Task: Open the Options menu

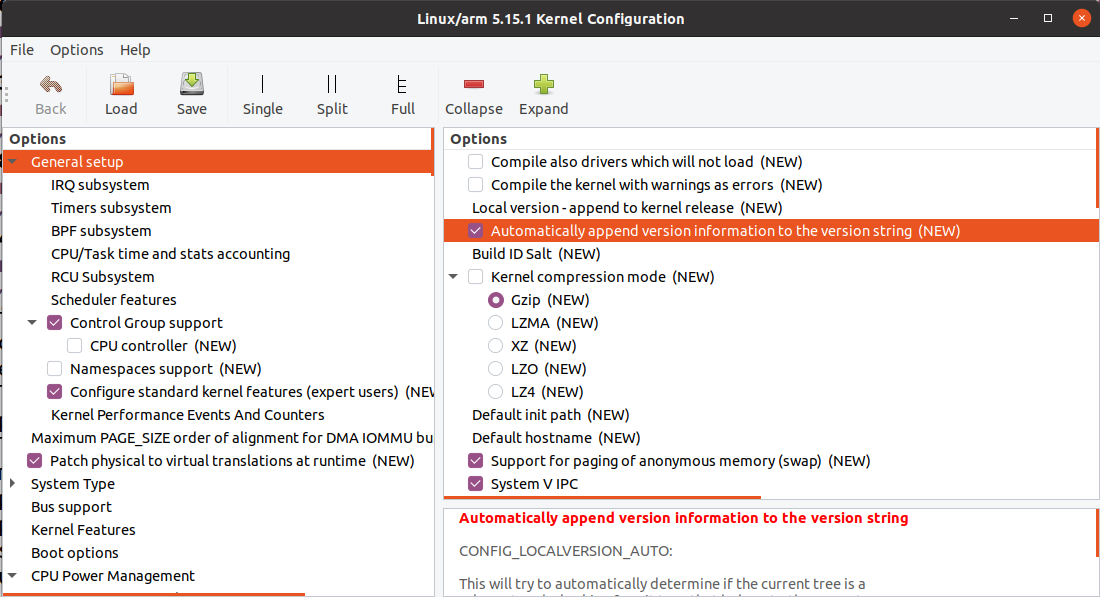Action: click(x=76, y=50)
